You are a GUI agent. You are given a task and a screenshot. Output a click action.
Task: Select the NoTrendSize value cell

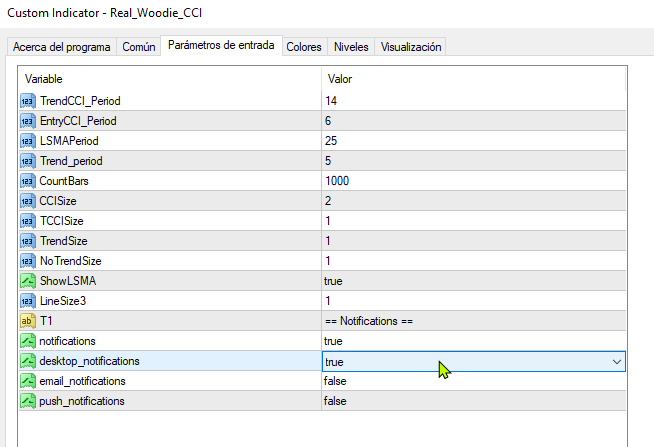coord(474,261)
